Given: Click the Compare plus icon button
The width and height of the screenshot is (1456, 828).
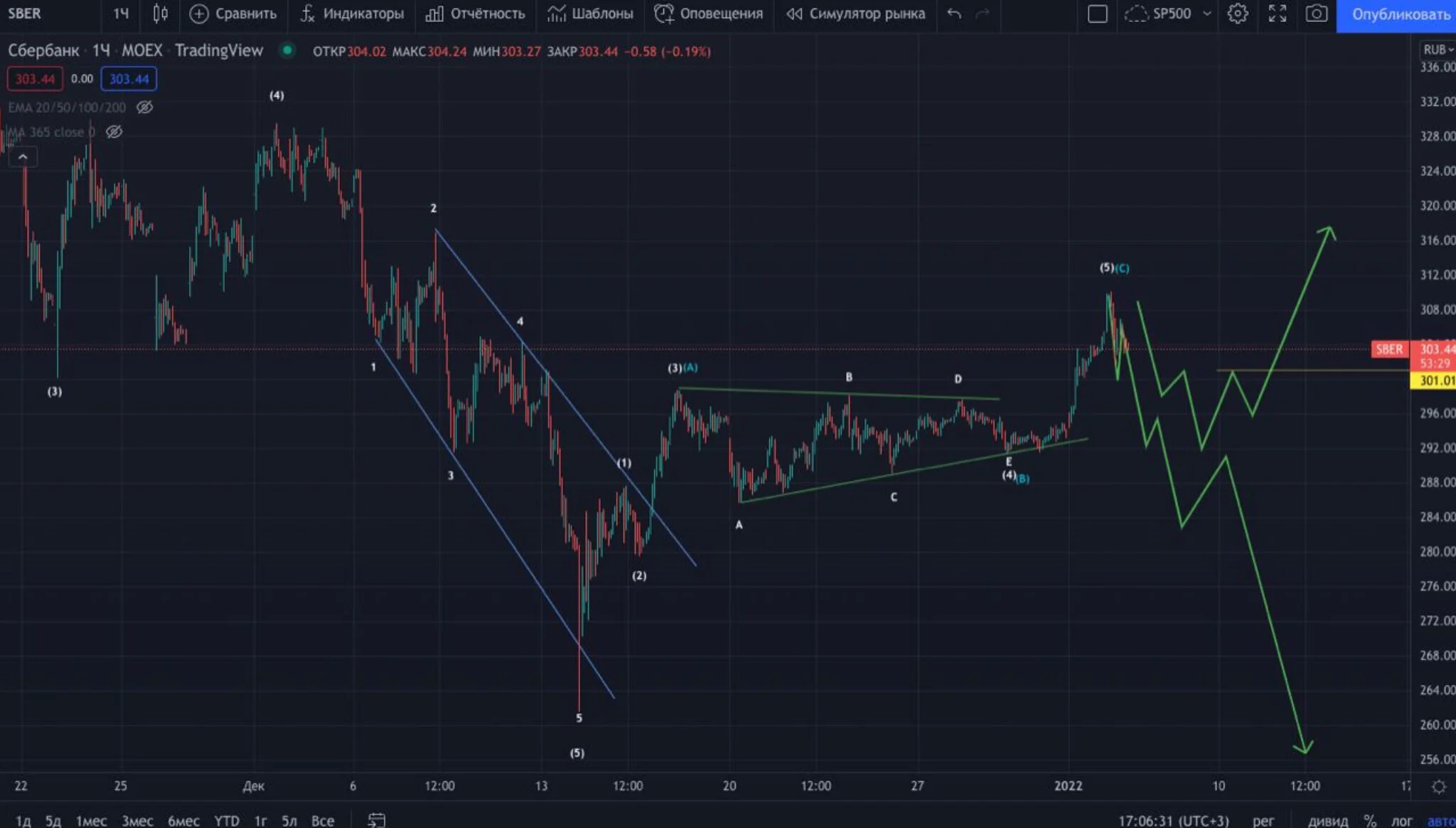Looking at the screenshot, I should [x=199, y=14].
